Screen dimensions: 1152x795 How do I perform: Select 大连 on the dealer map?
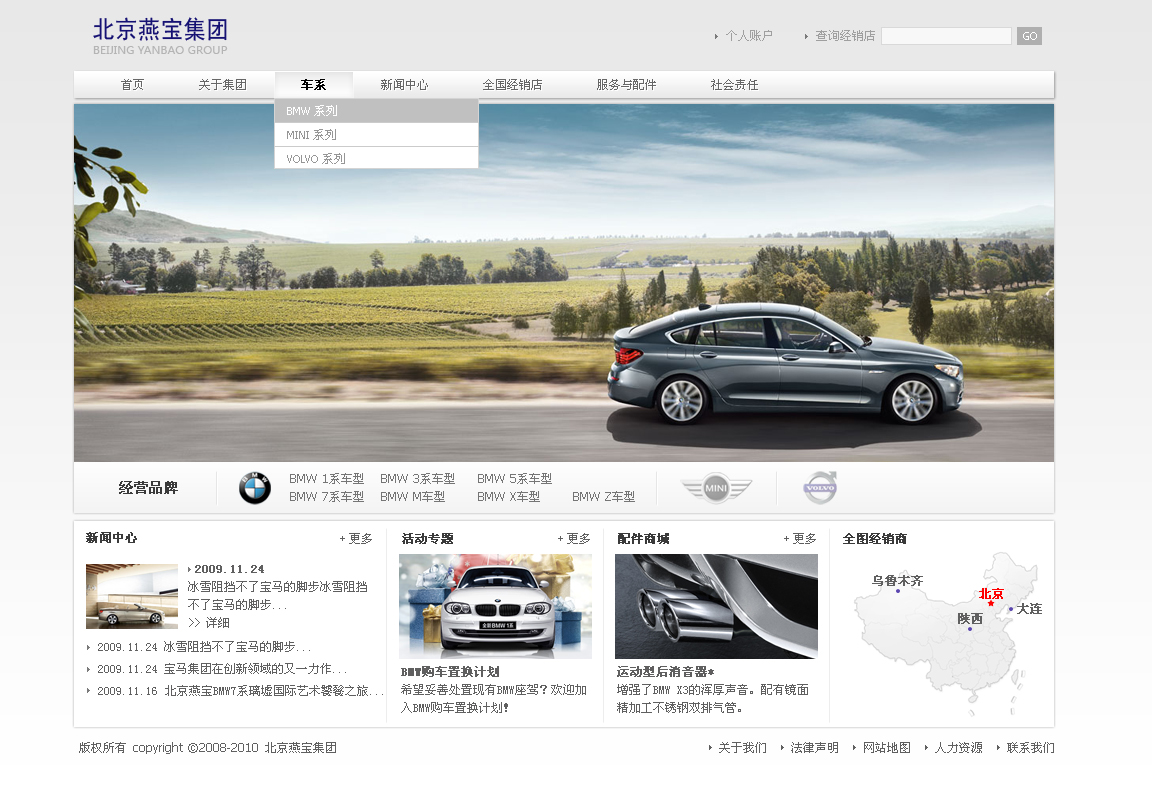(x=1029, y=608)
